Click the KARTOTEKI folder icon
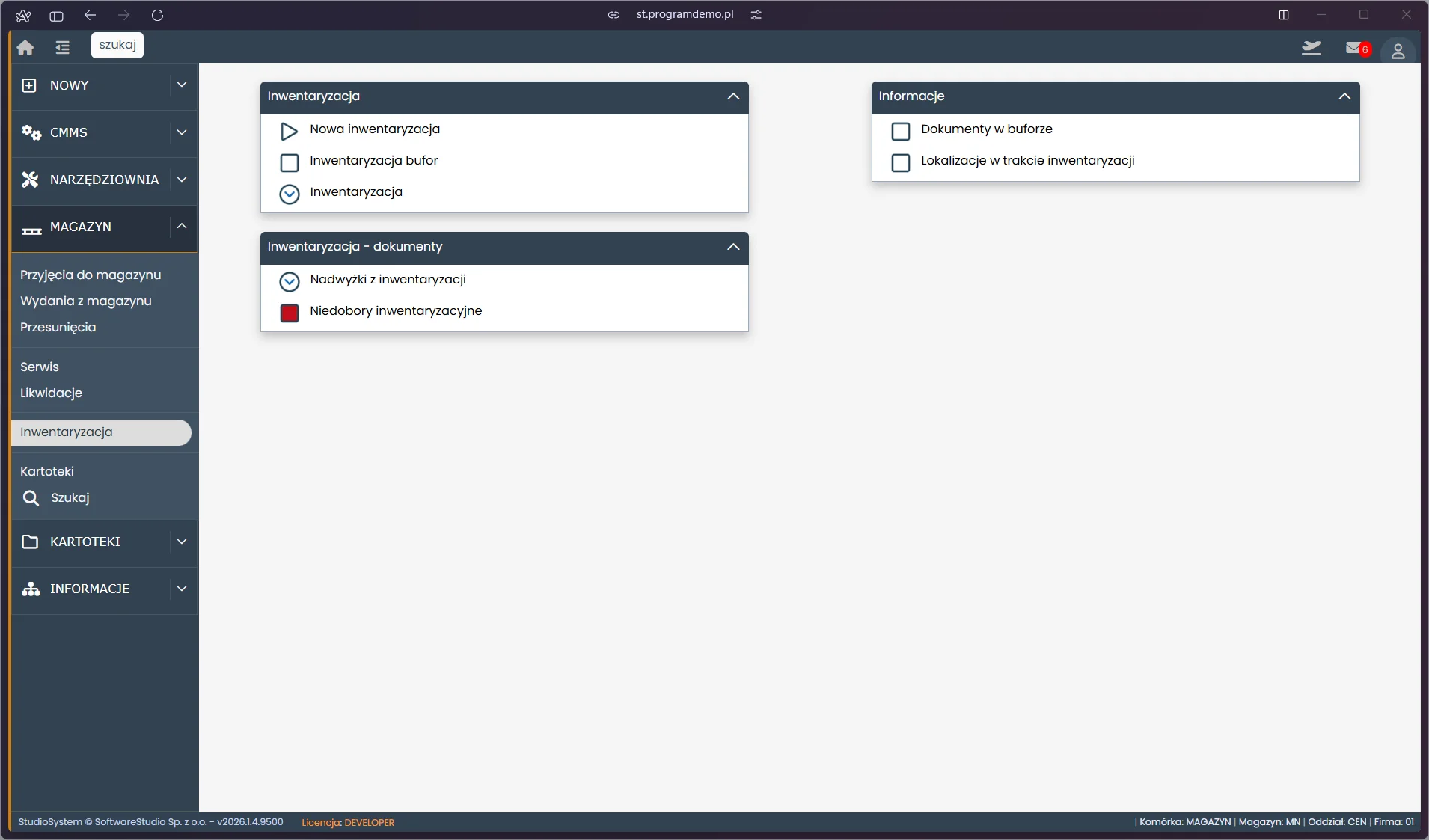 tap(30, 542)
